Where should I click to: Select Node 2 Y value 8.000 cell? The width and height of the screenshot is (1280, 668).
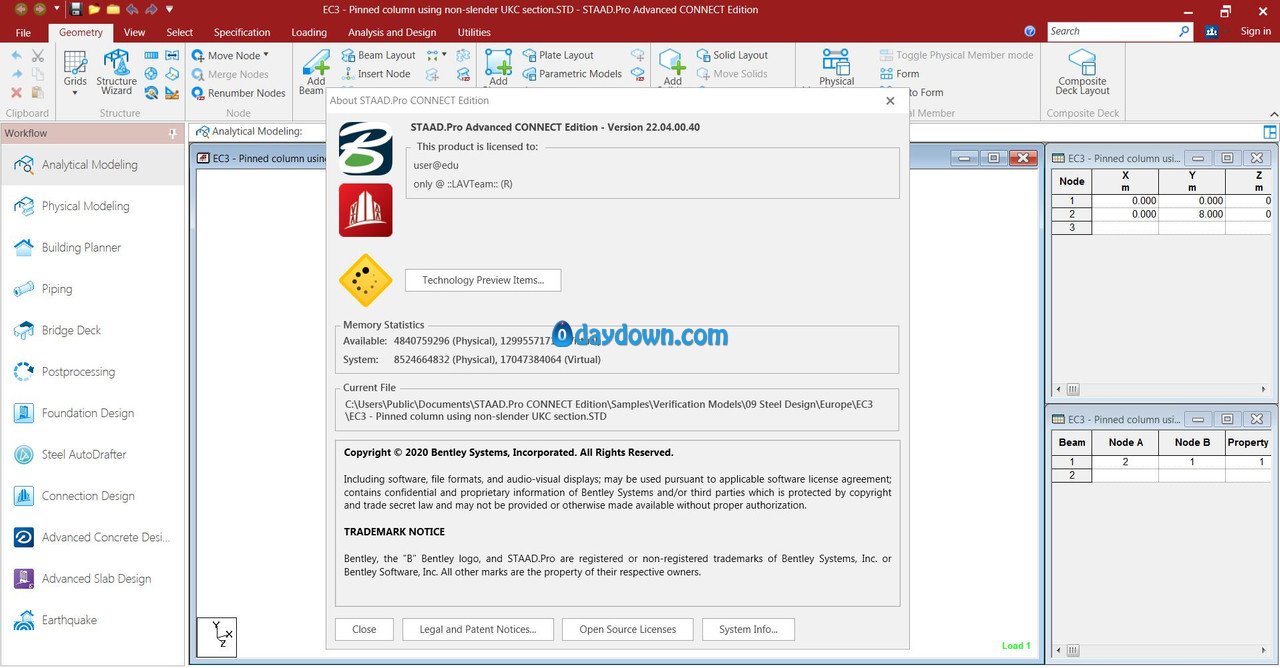[1192, 214]
